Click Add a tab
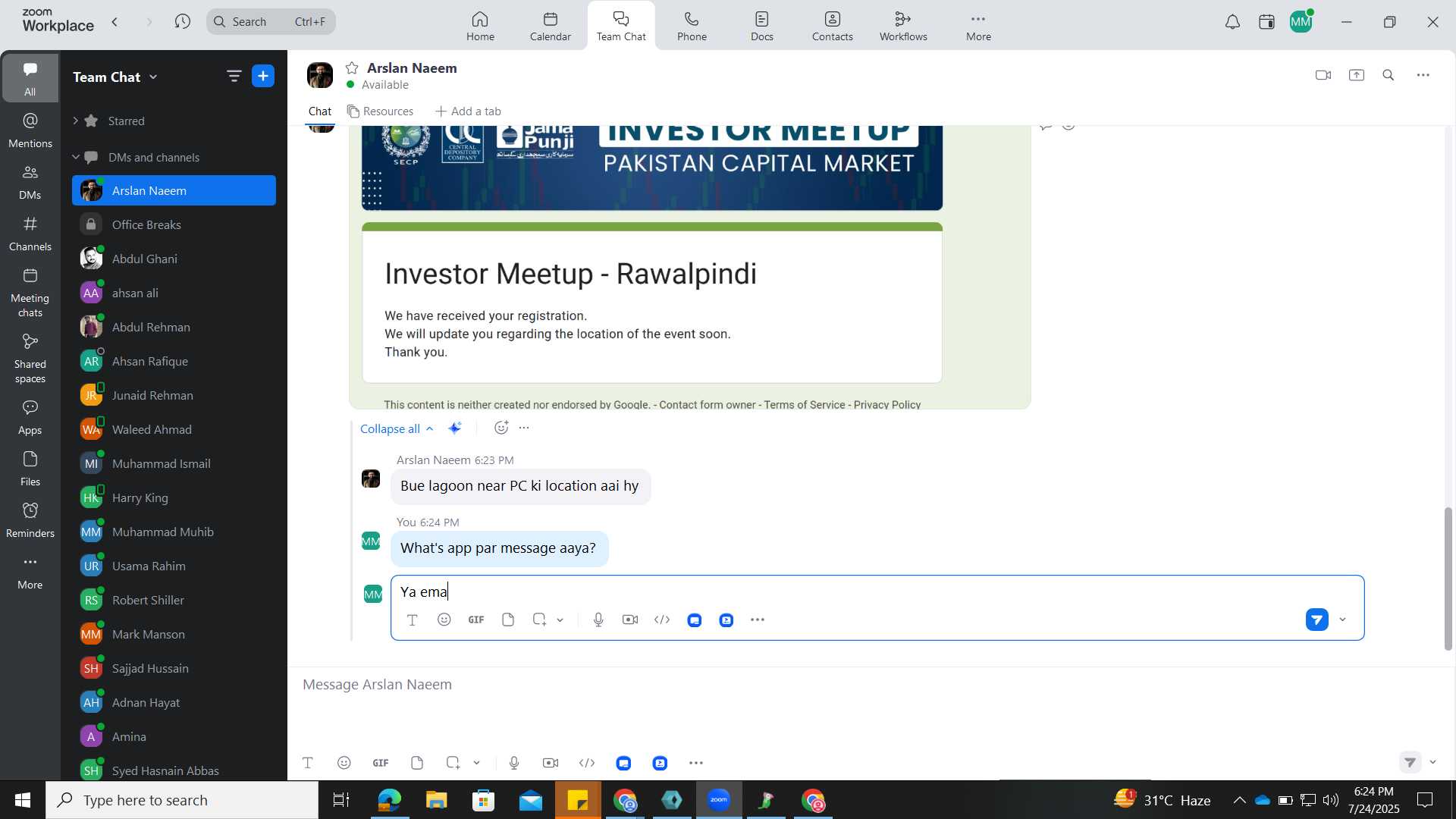This screenshot has width=1456, height=819. pyautogui.click(x=468, y=111)
